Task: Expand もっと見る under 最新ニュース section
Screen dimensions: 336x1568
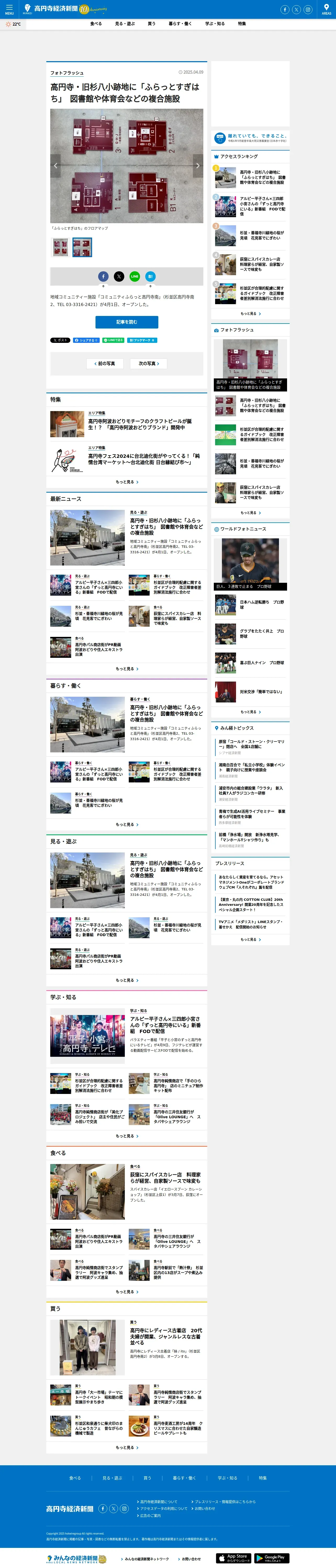Action: (127, 669)
